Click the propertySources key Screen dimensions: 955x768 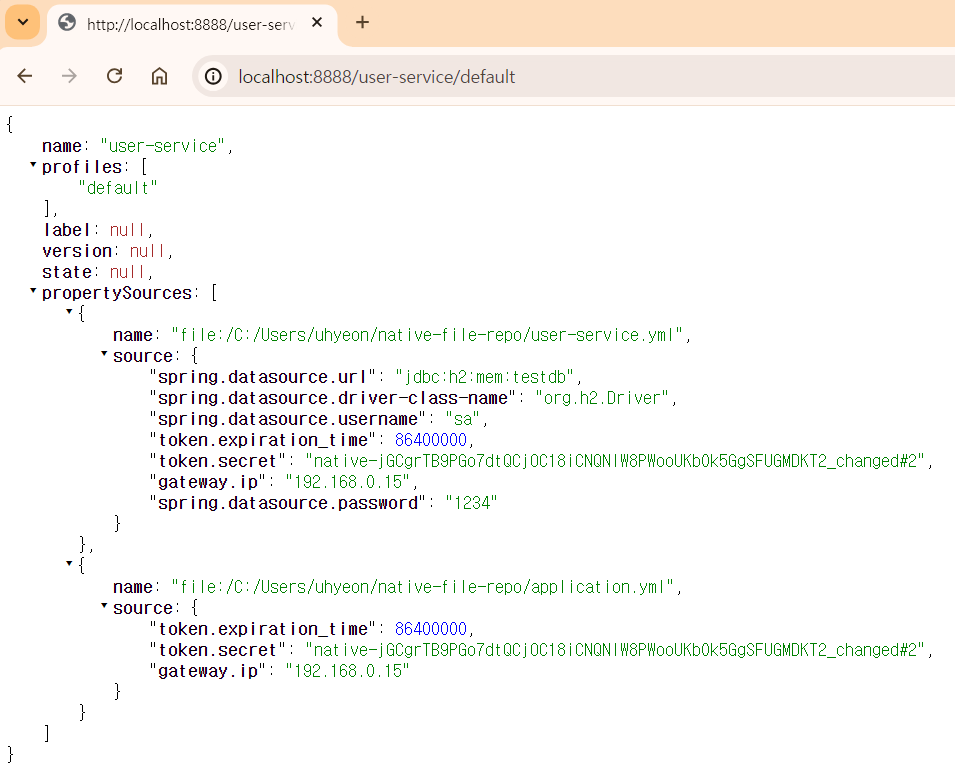click(117, 293)
